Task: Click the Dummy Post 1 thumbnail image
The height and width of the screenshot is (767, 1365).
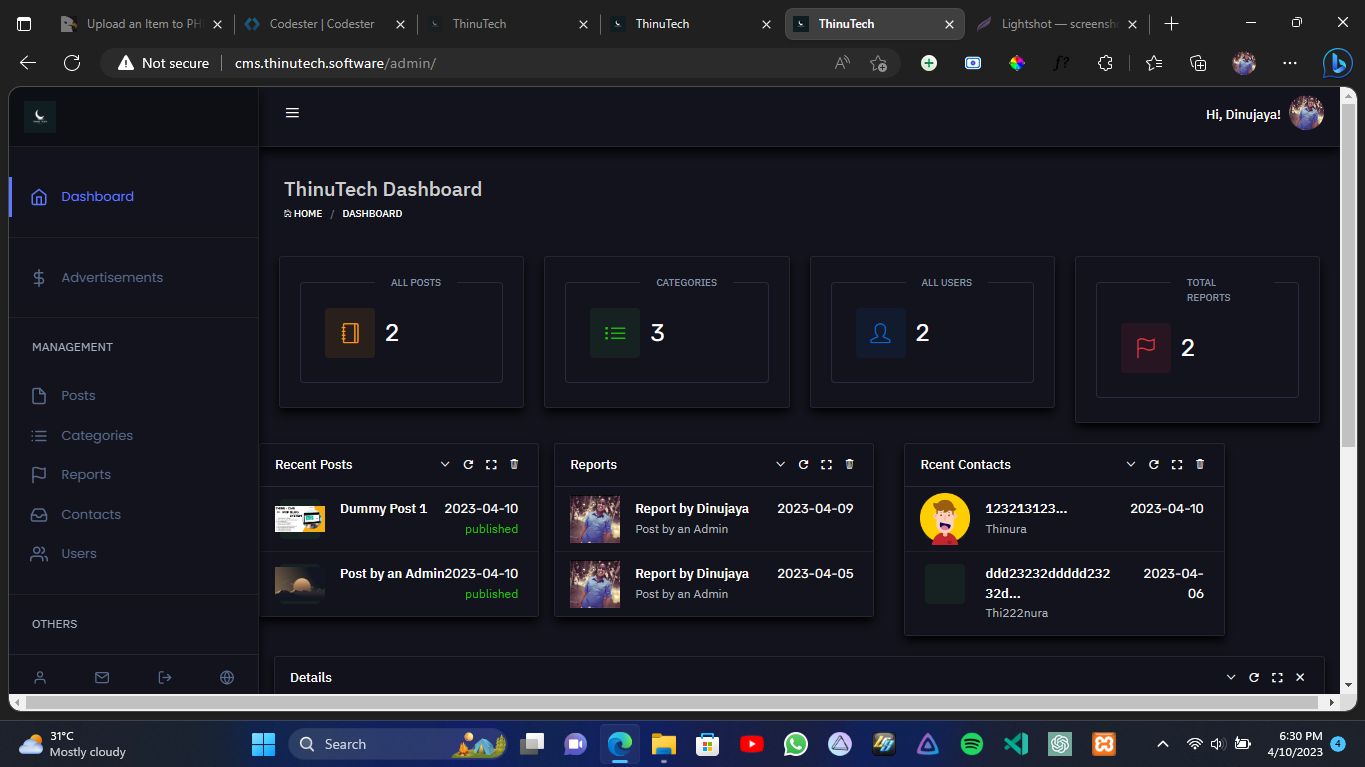Action: point(300,519)
